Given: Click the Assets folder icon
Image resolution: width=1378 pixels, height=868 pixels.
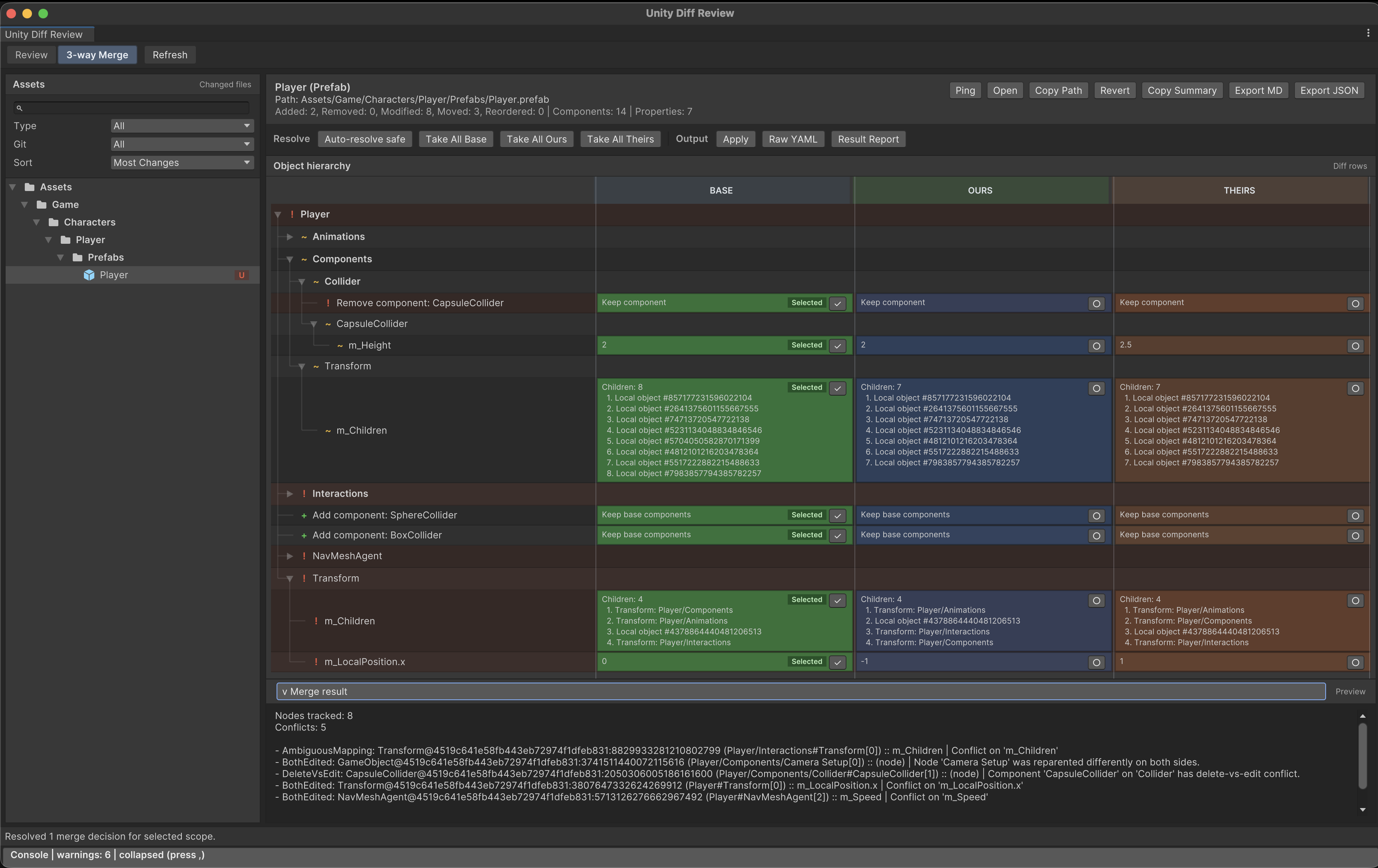Looking at the screenshot, I should 30,187.
